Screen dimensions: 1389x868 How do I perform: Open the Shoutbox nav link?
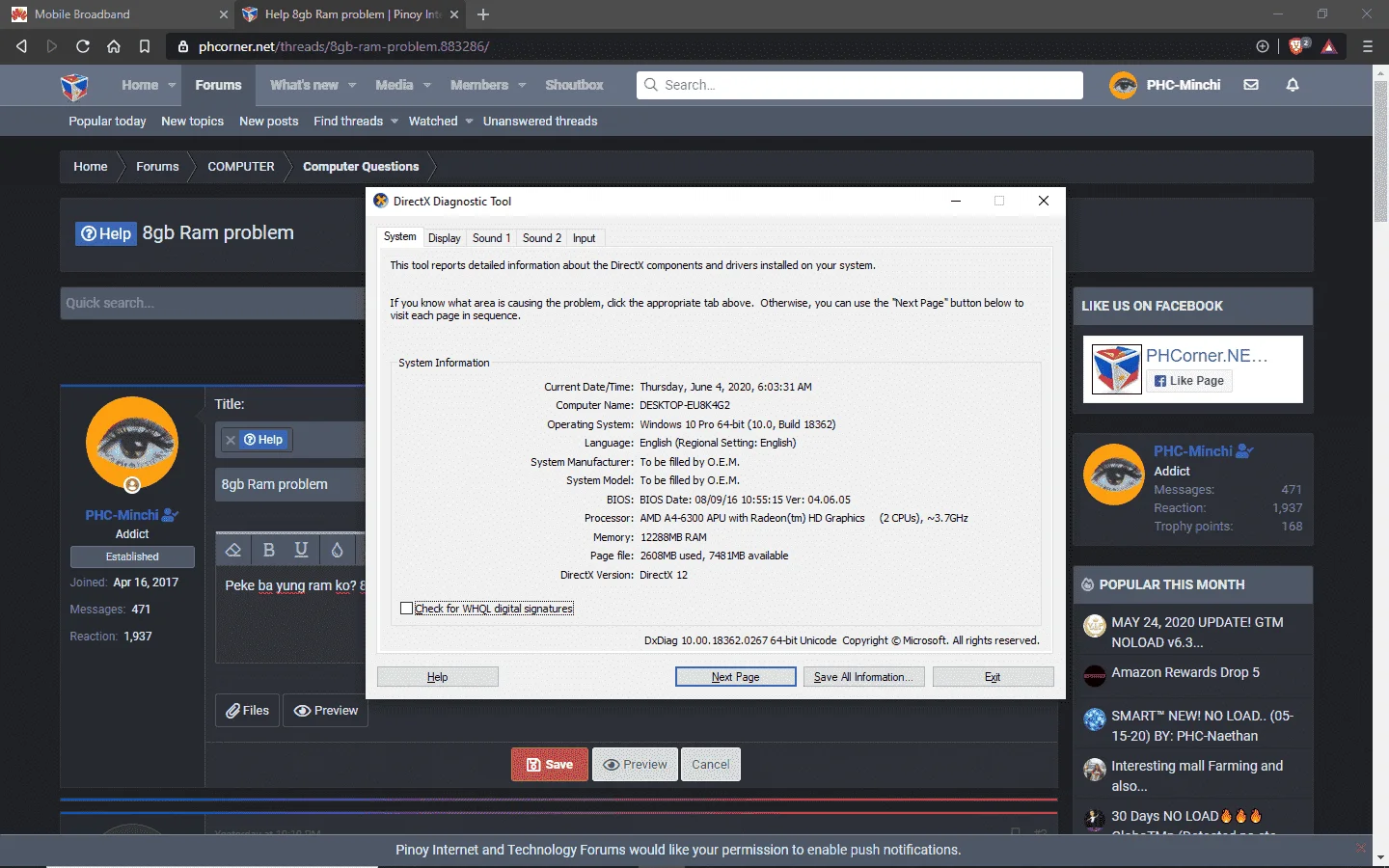coord(574,85)
